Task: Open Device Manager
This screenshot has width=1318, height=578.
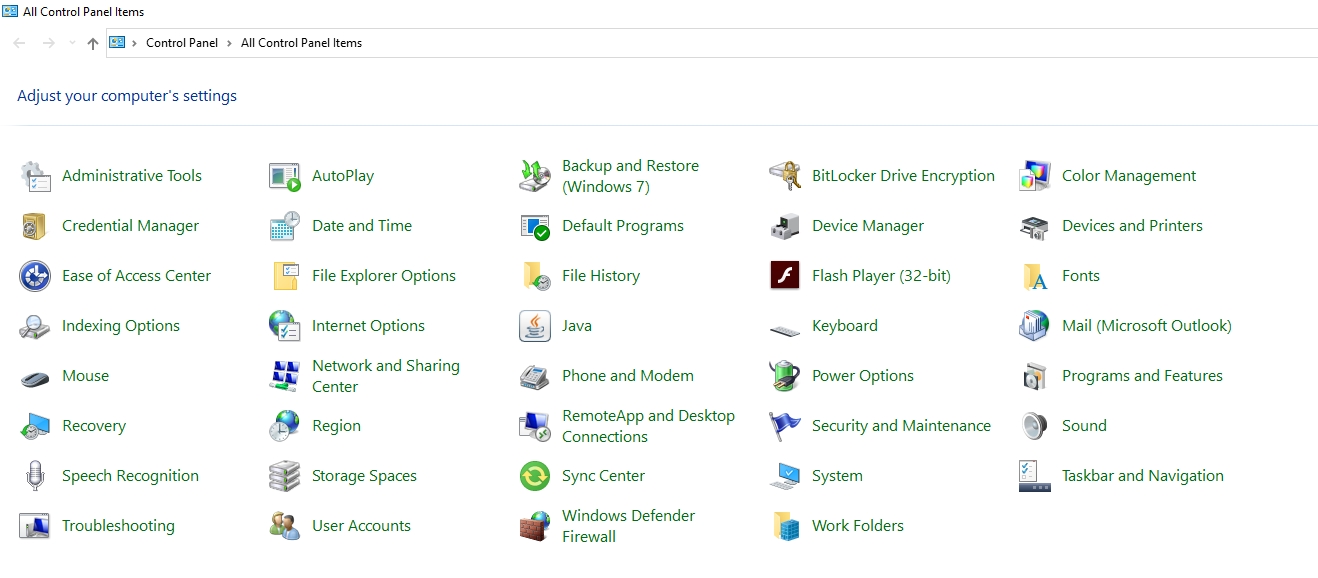Action: tap(867, 225)
